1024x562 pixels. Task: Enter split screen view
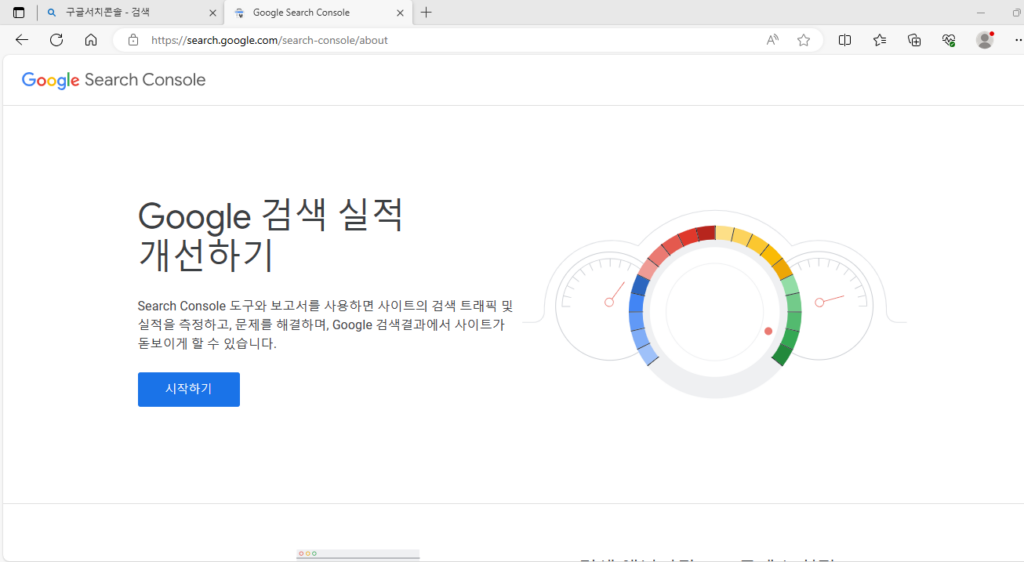[x=844, y=40]
